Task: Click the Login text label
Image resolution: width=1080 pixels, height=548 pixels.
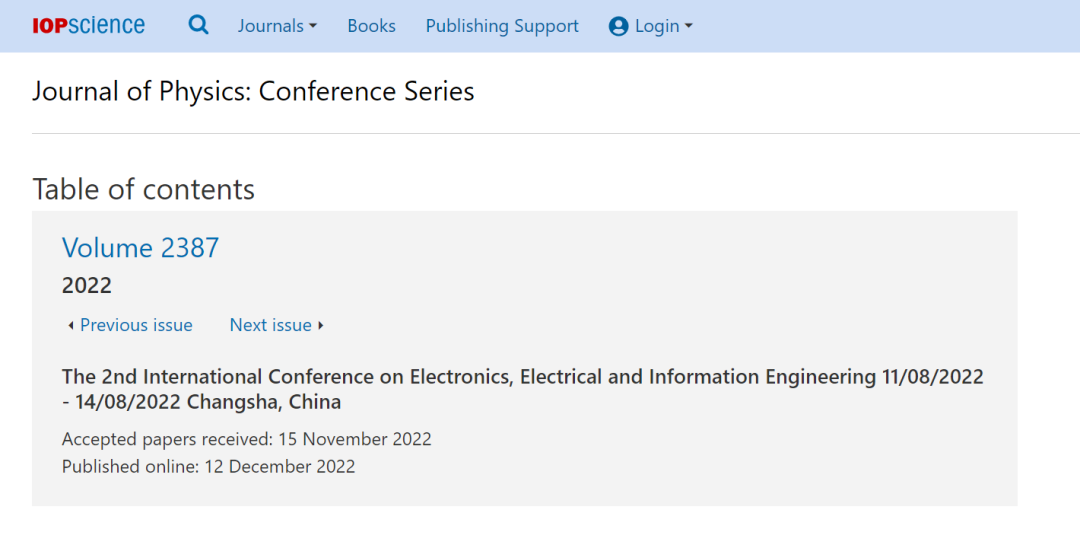Action: pyautogui.click(x=657, y=26)
